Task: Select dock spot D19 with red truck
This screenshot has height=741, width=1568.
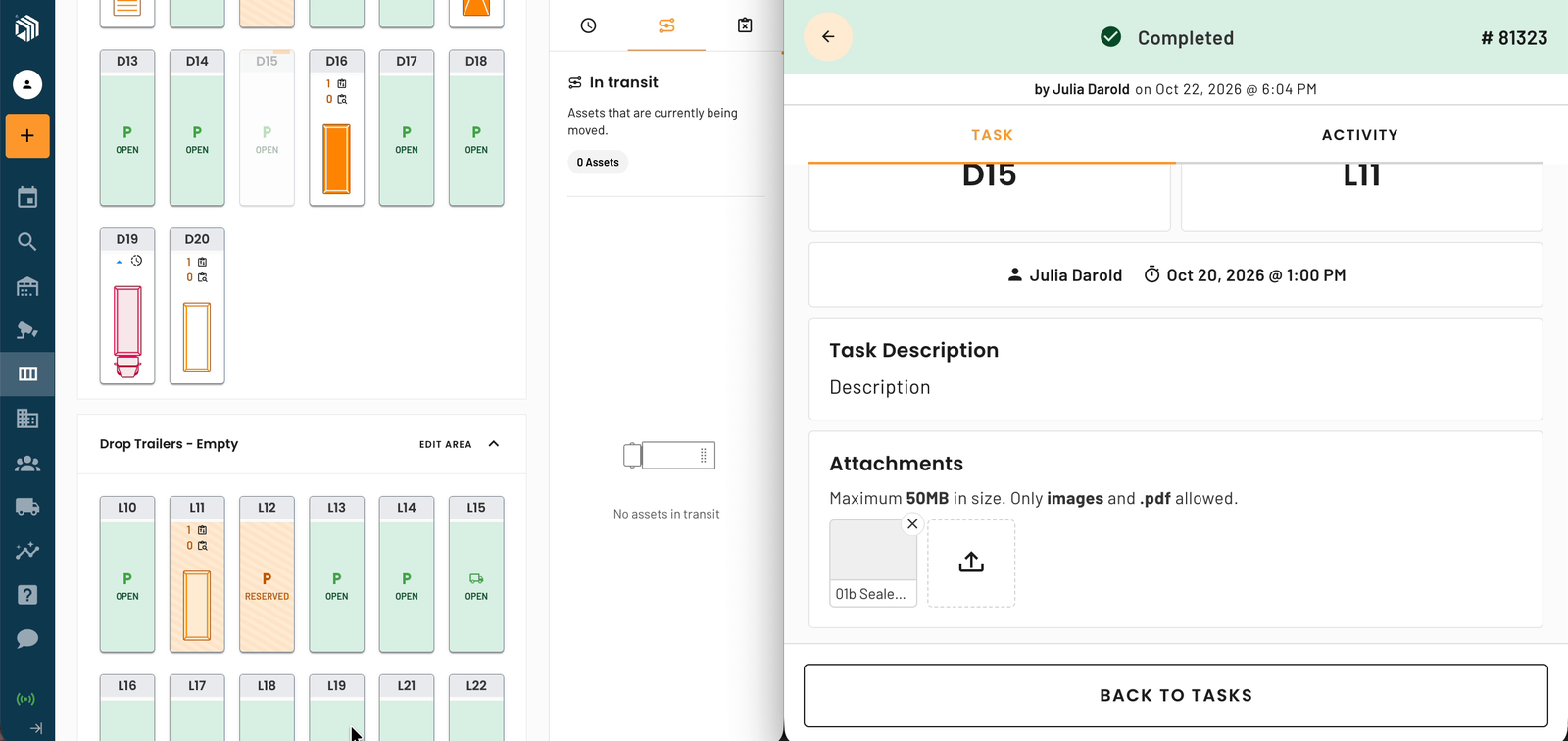Action: point(127,306)
